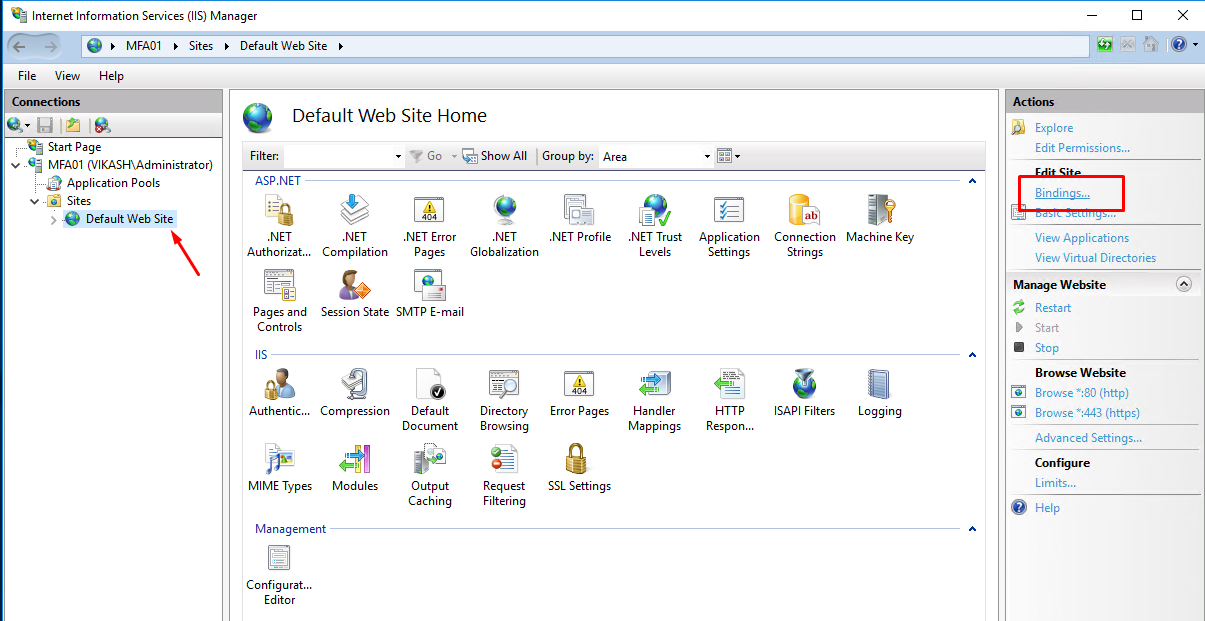Click the address bar path field

(586, 46)
